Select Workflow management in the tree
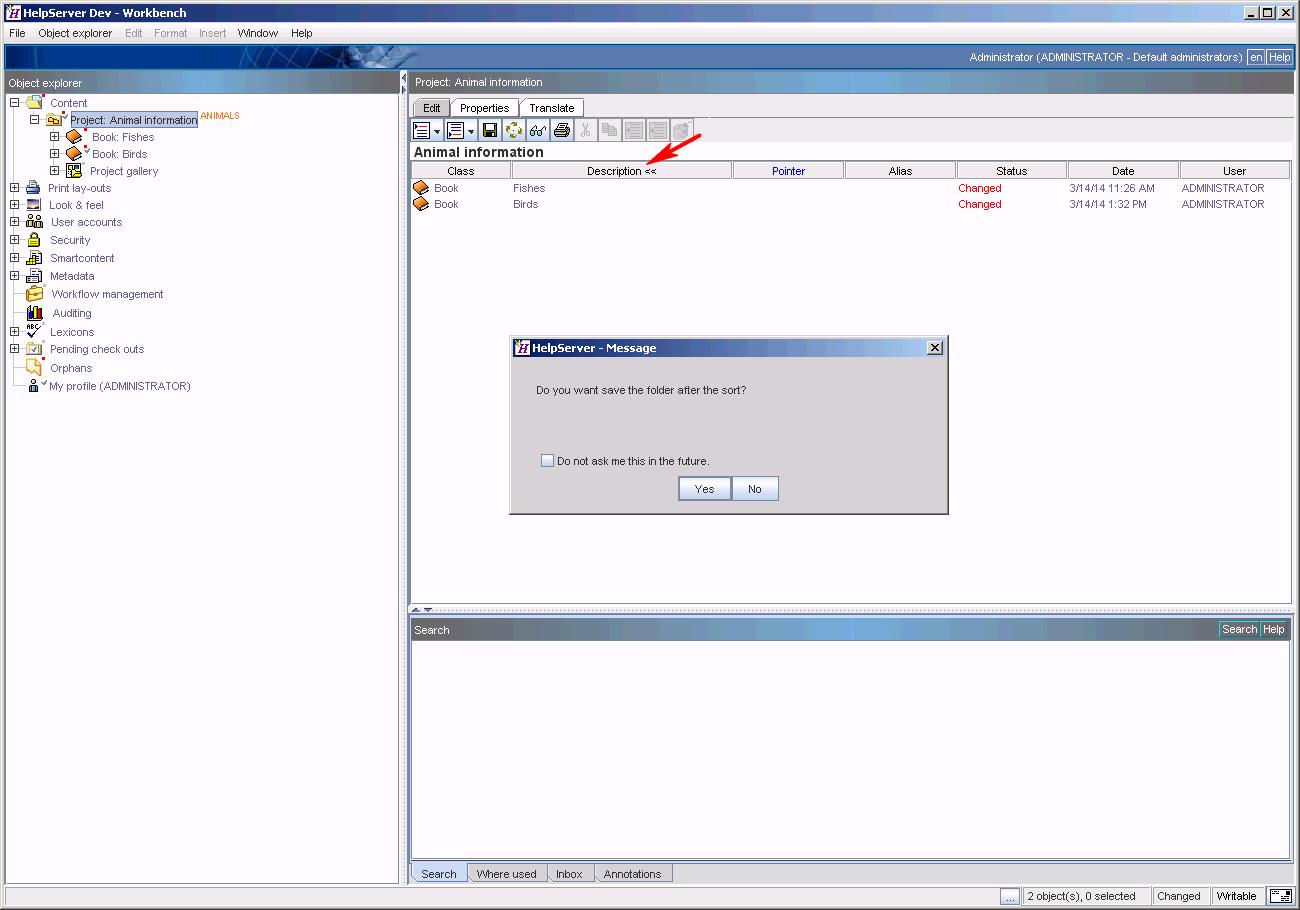The image size is (1300, 910). (x=107, y=294)
